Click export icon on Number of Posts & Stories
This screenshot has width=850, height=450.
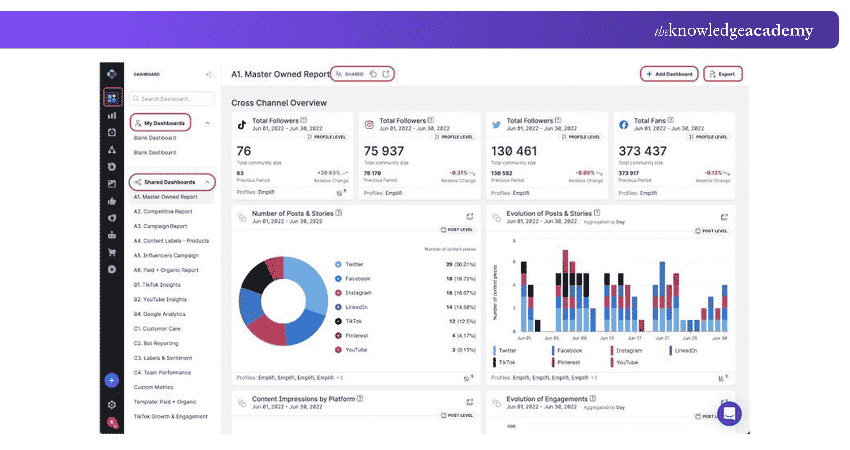click(469, 216)
